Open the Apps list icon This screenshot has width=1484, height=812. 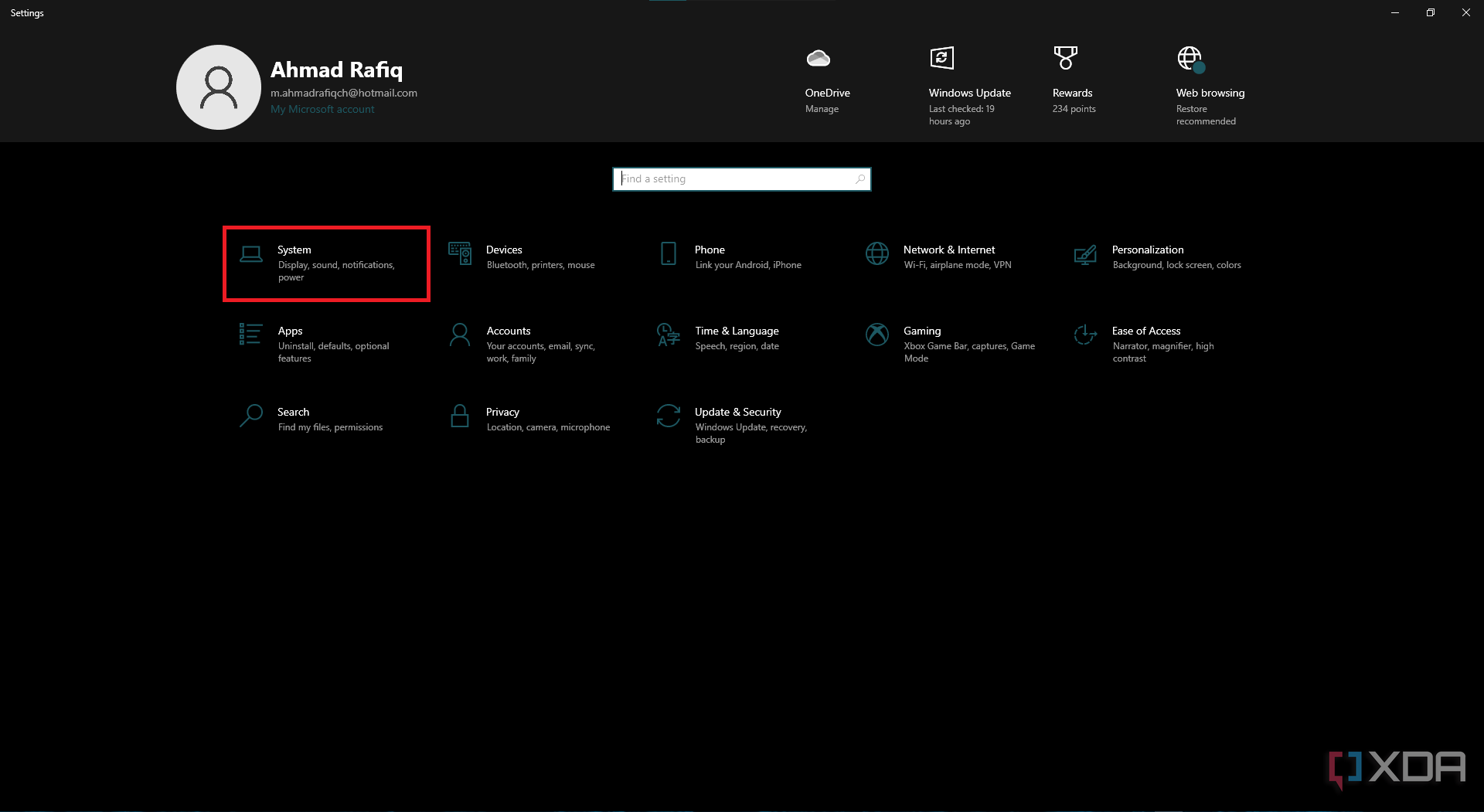tap(250, 334)
